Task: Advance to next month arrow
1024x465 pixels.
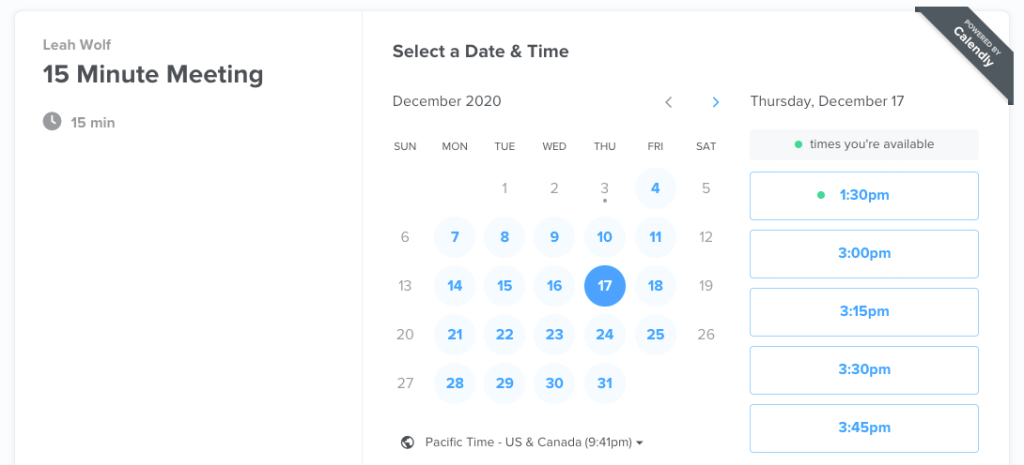Action: click(x=715, y=102)
